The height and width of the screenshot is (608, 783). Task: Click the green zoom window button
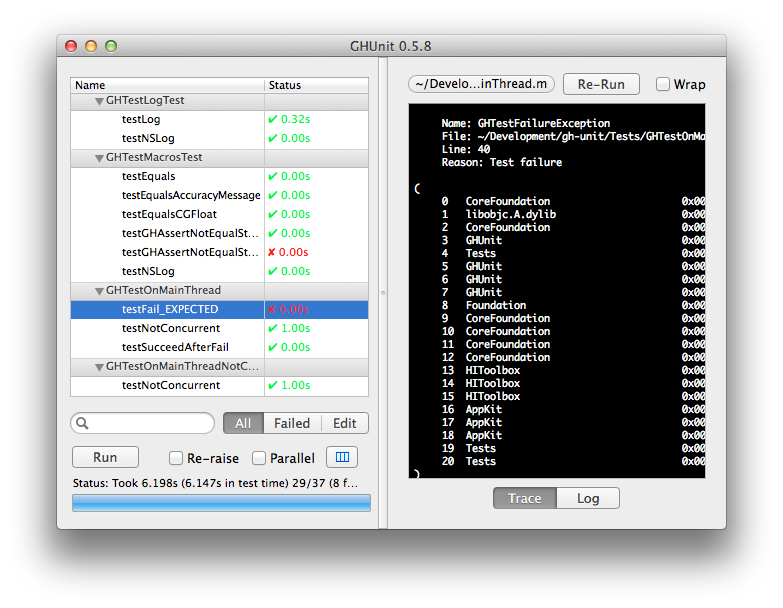[x=111, y=46]
